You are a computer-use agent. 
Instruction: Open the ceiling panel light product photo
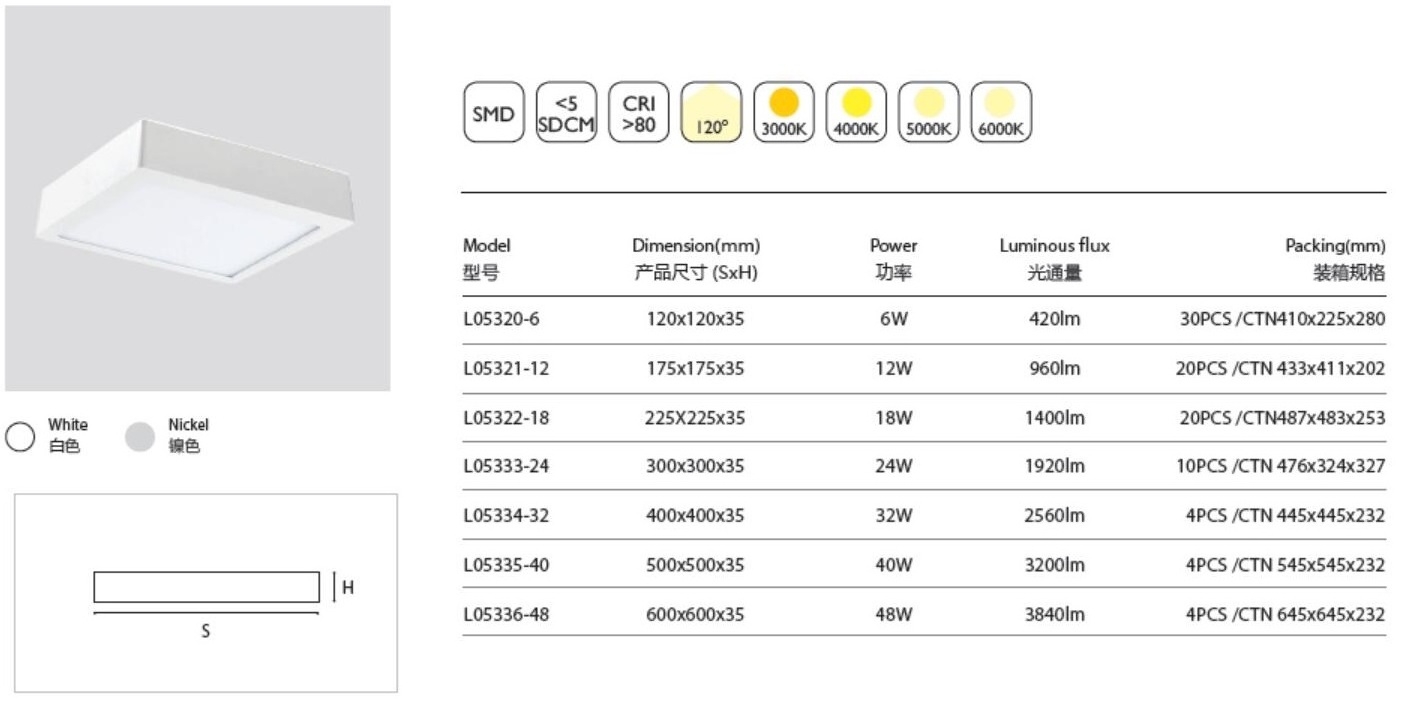(197, 198)
